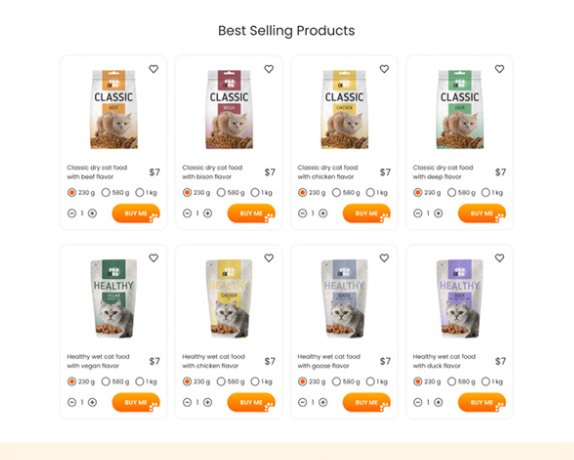Add beef flavor cat food to wishlist

[153, 69]
